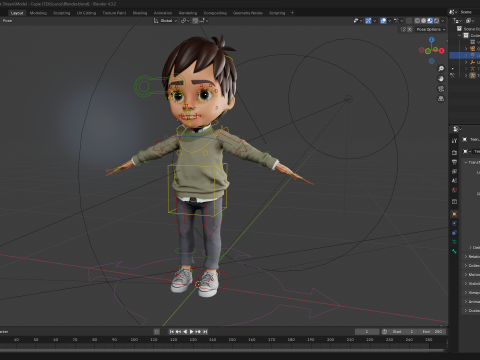Play animation in reverse
The image size is (480, 360).
pyautogui.click(x=185, y=332)
